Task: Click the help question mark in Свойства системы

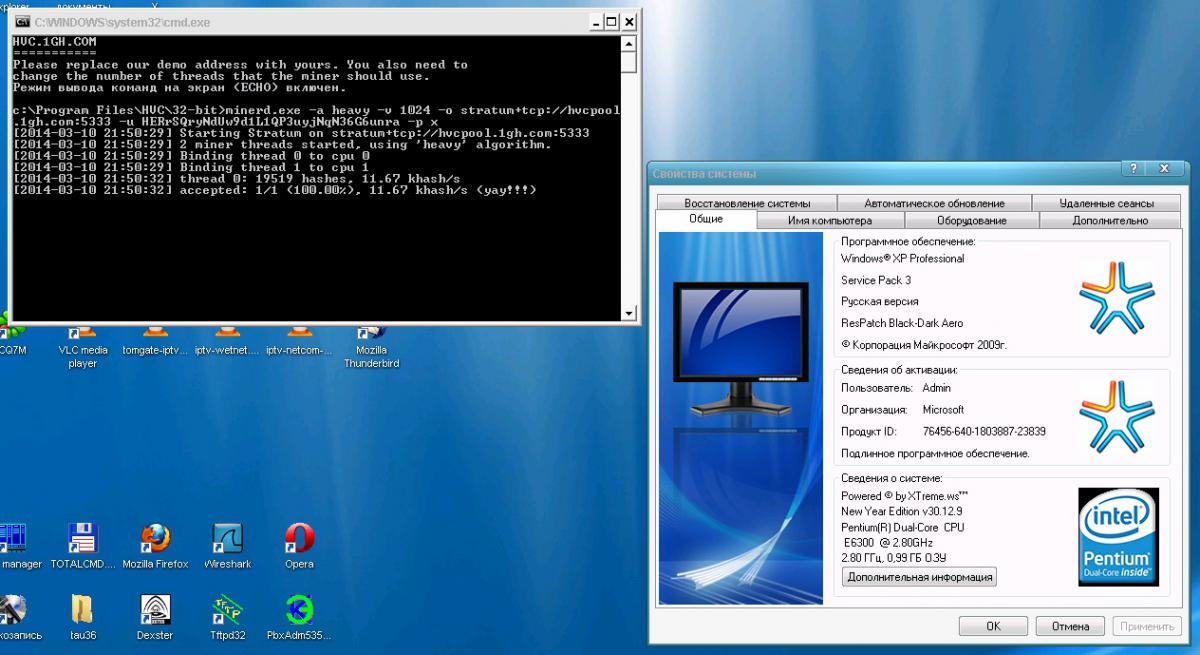Action: click(x=1134, y=169)
